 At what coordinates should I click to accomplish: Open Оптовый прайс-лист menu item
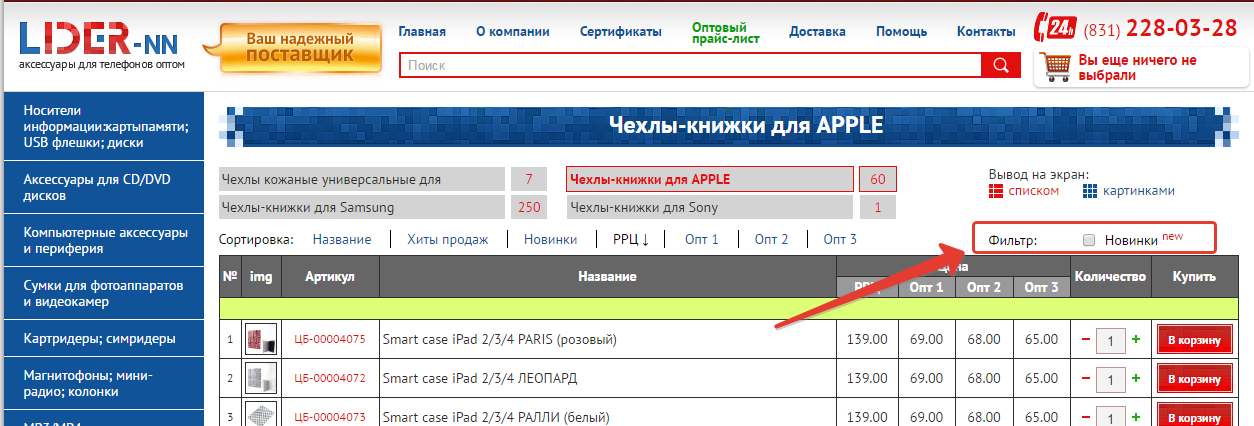pos(725,32)
